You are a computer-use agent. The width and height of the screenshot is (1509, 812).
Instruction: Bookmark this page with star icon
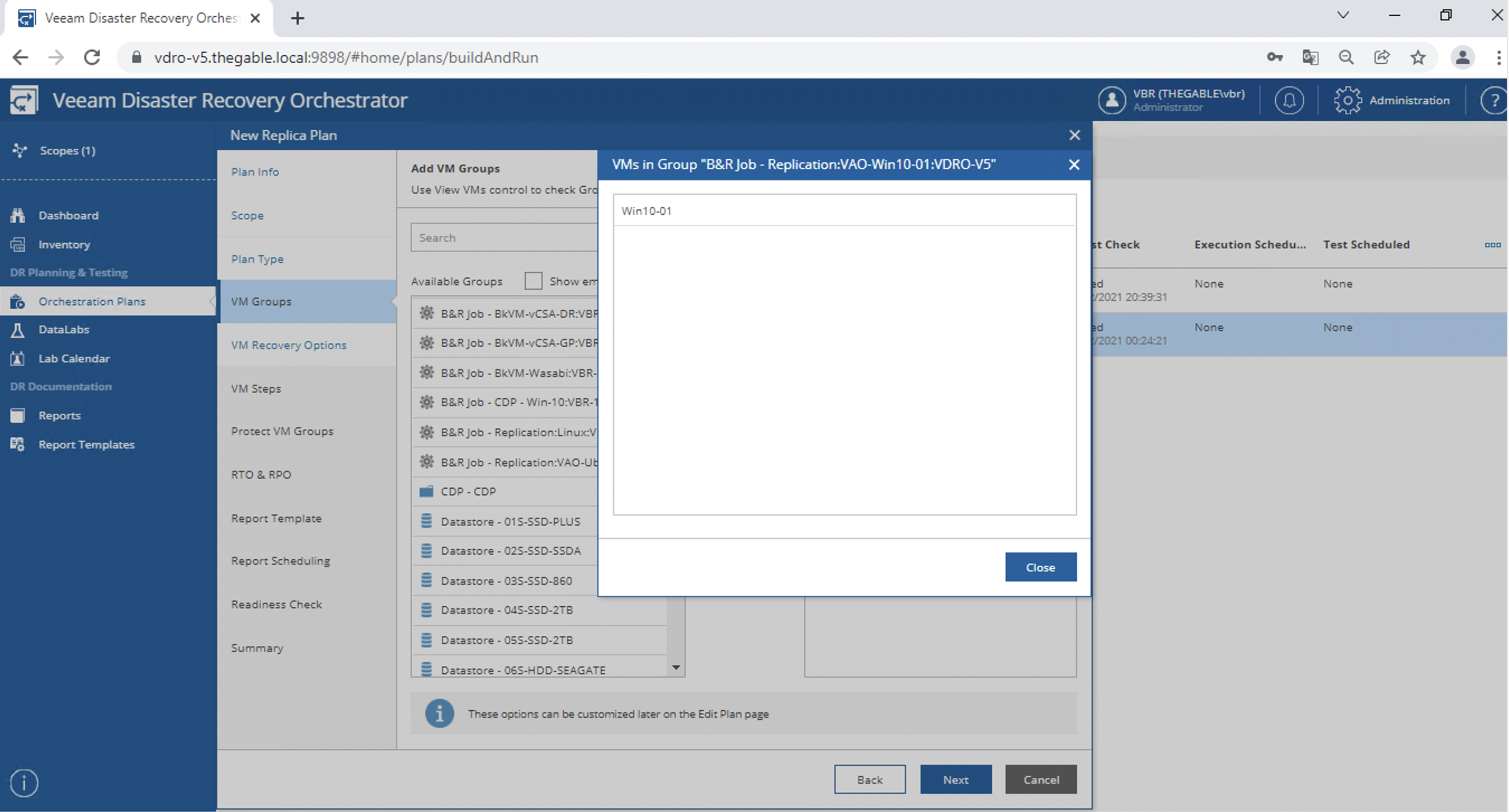click(x=1418, y=58)
